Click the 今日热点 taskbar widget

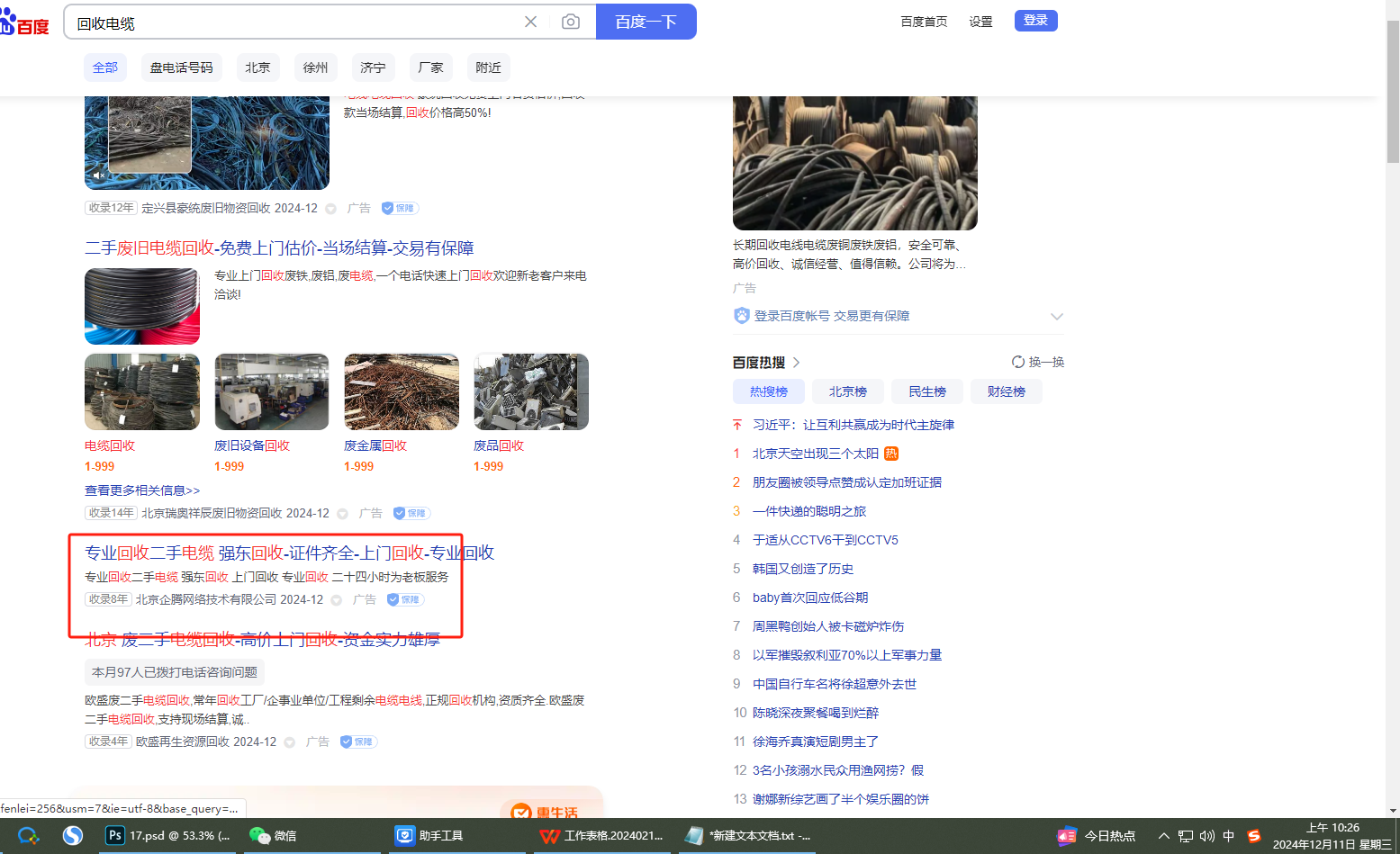click(1096, 836)
